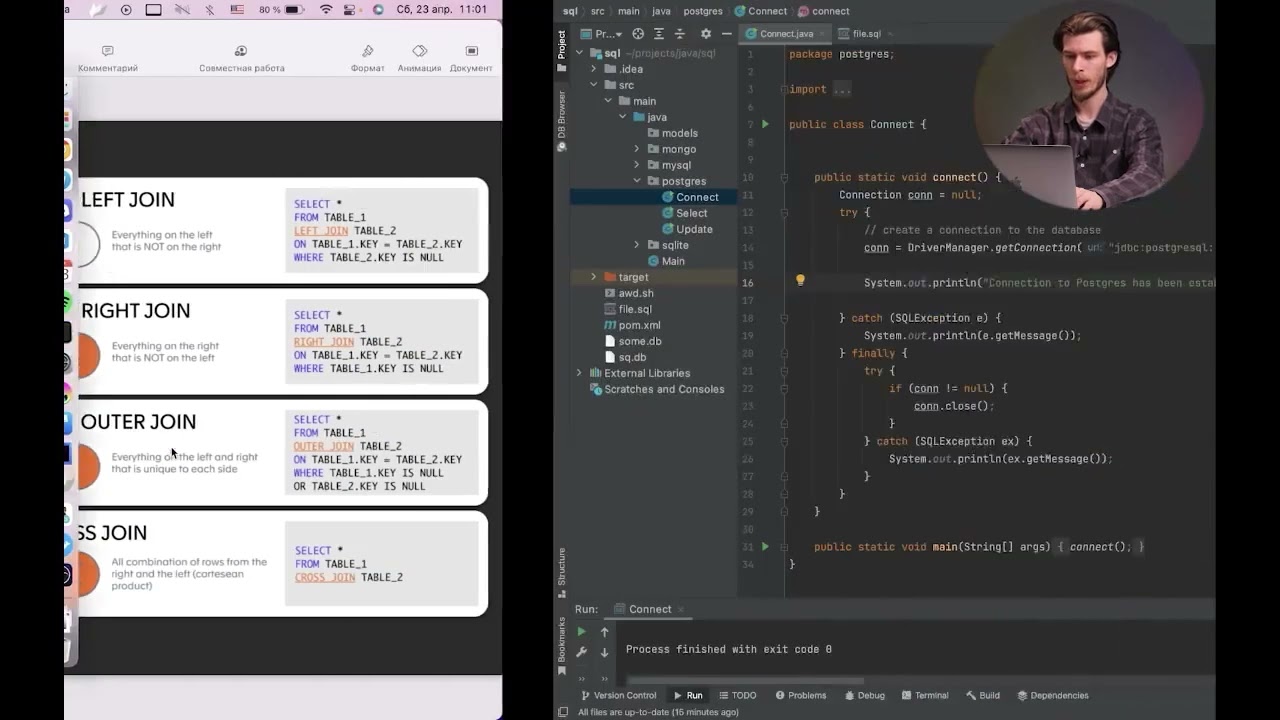Rerun Connect with green play icon
Screen dimensions: 1280x720
point(581,631)
